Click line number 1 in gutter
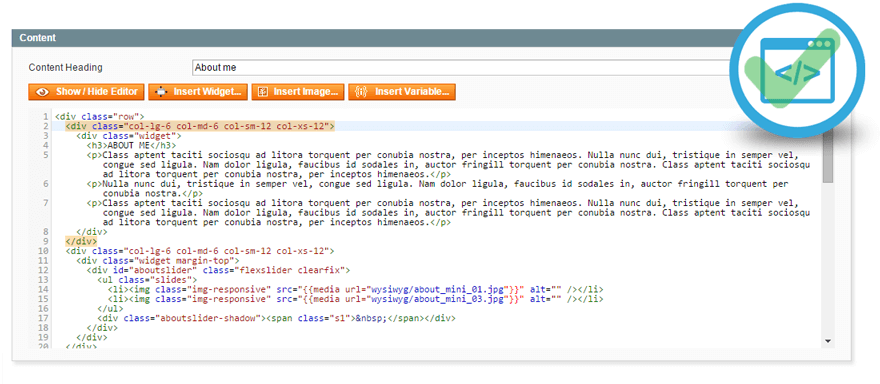 45,117
